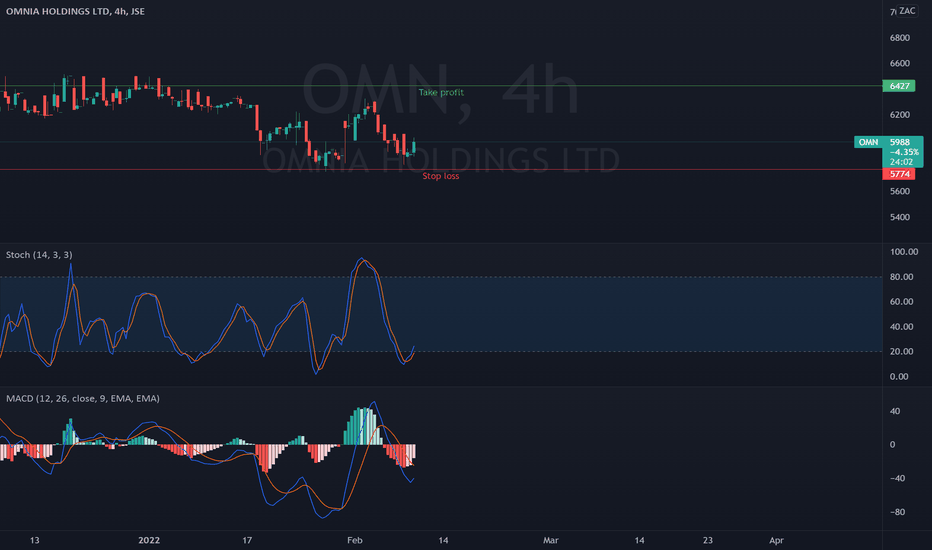The width and height of the screenshot is (932, 550).
Task: Click the 6427 take profit price tag
Action: click(899, 86)
